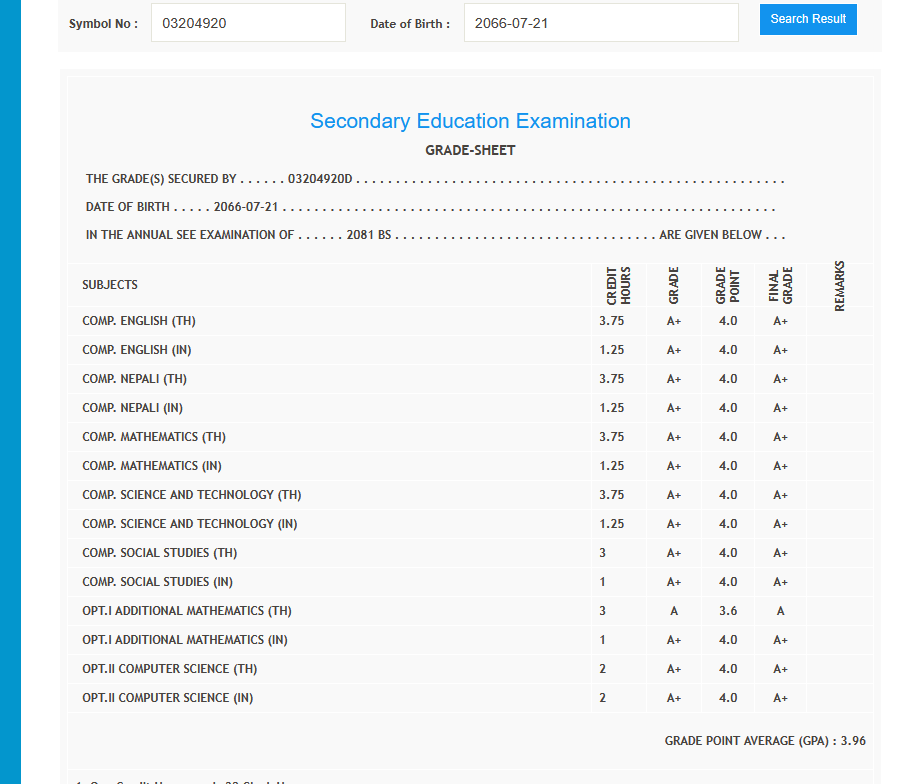Select the COMP. ENGLISH (TH) row
This screenshot has width=909, height=784.
coord(139,321)
